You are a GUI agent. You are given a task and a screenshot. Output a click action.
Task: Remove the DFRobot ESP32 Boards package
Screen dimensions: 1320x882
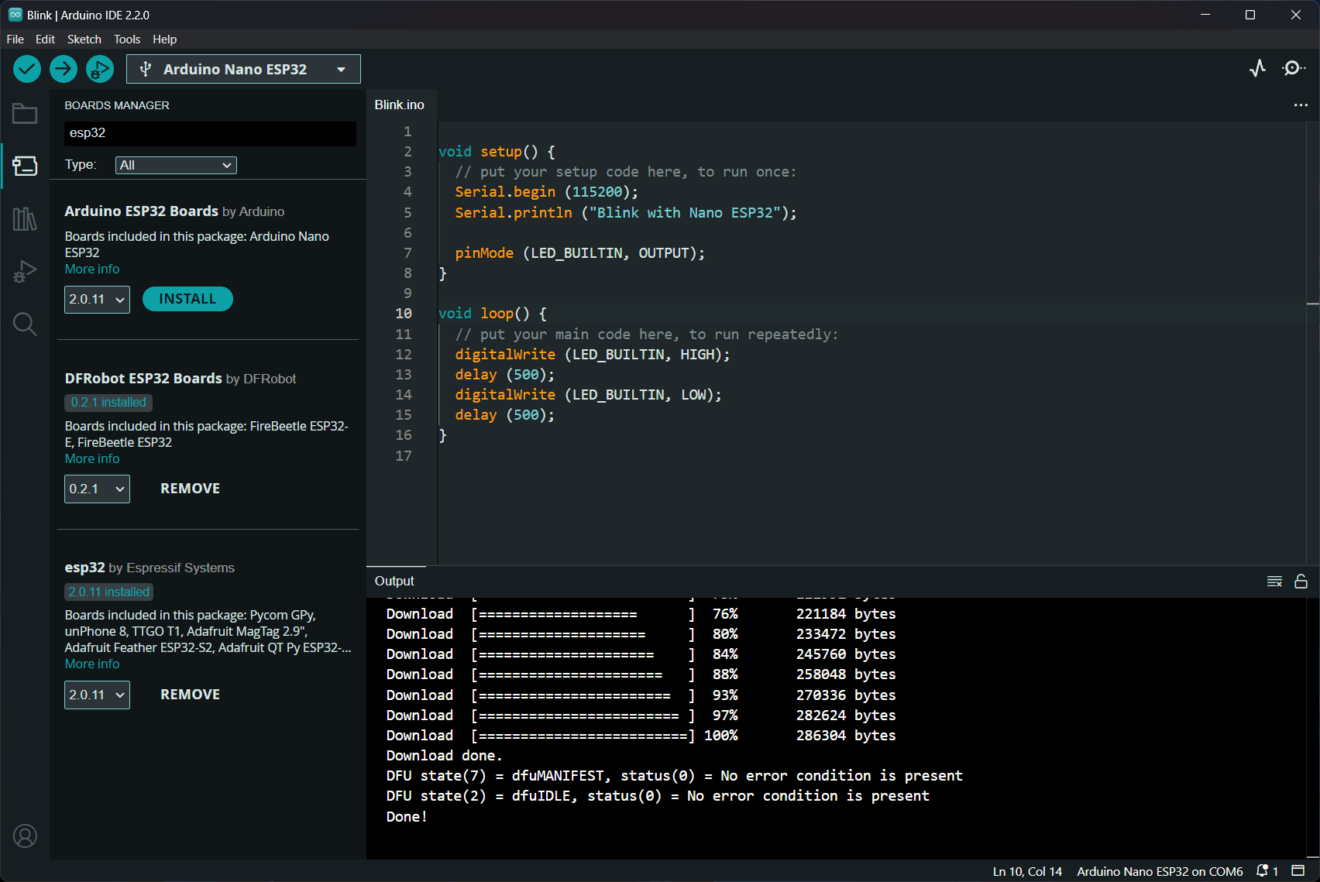point(190,489)
